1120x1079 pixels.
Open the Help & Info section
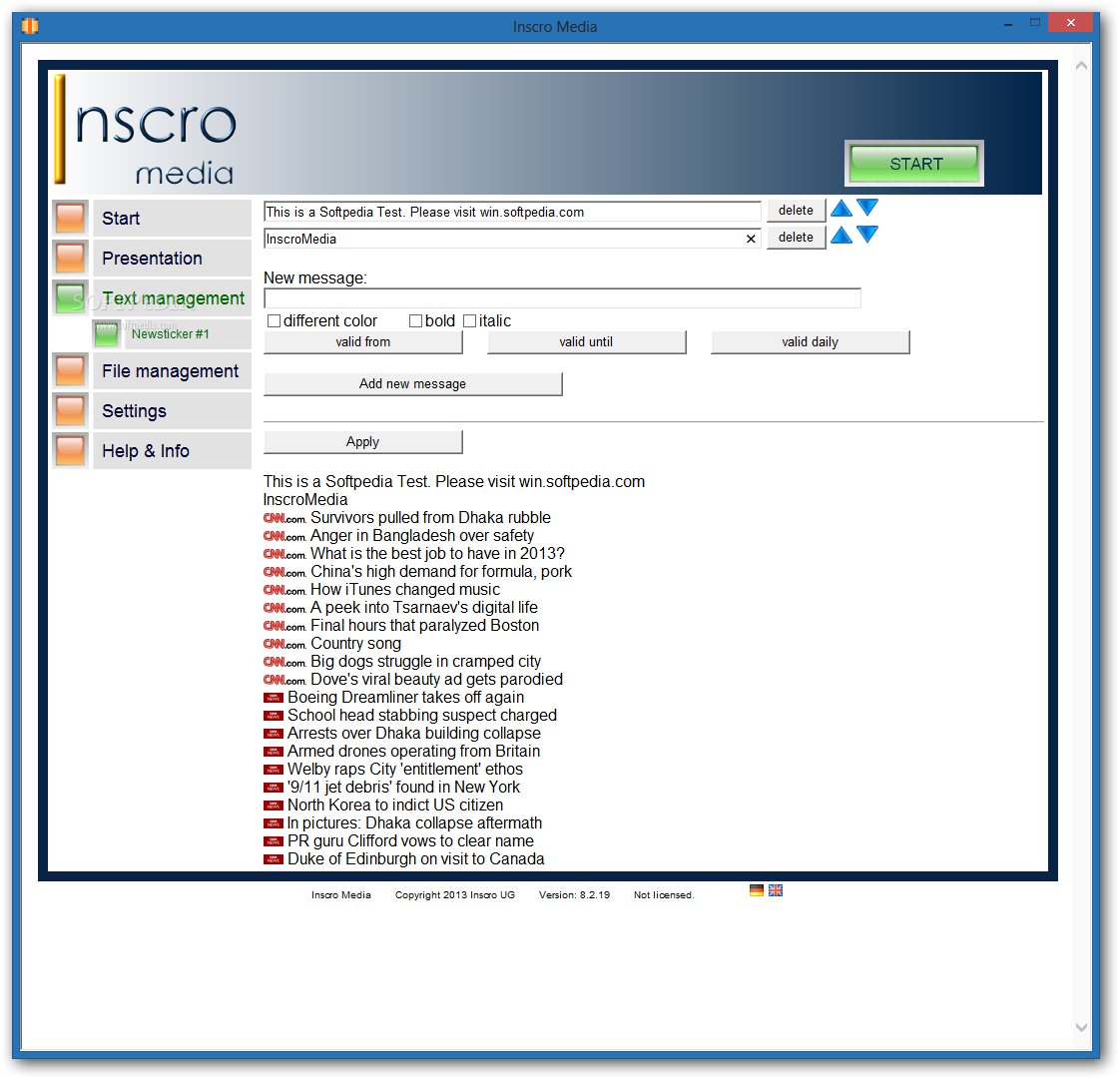click(172, 450)
